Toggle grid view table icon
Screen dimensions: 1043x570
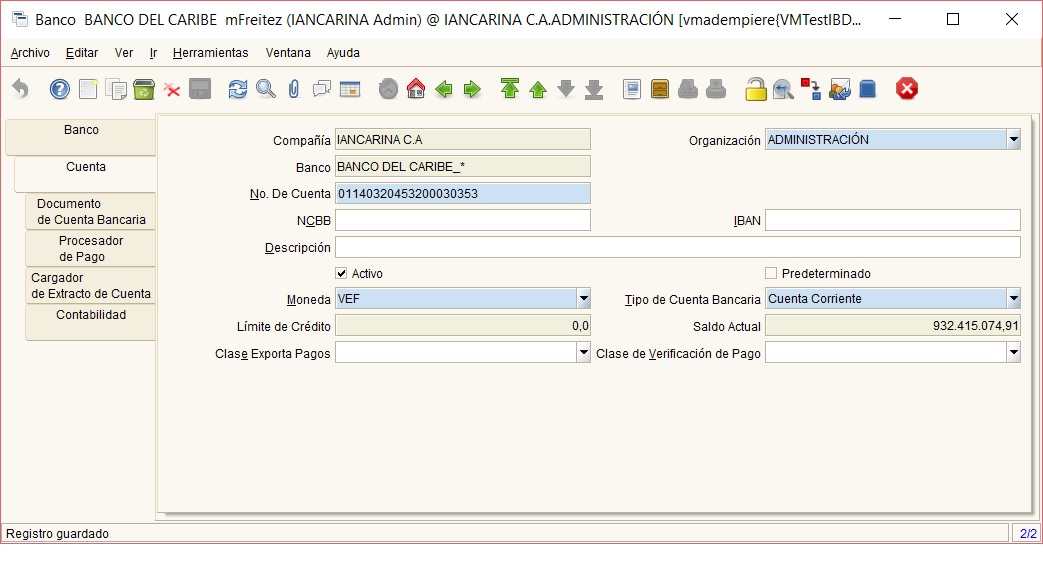tap(350, 88)
